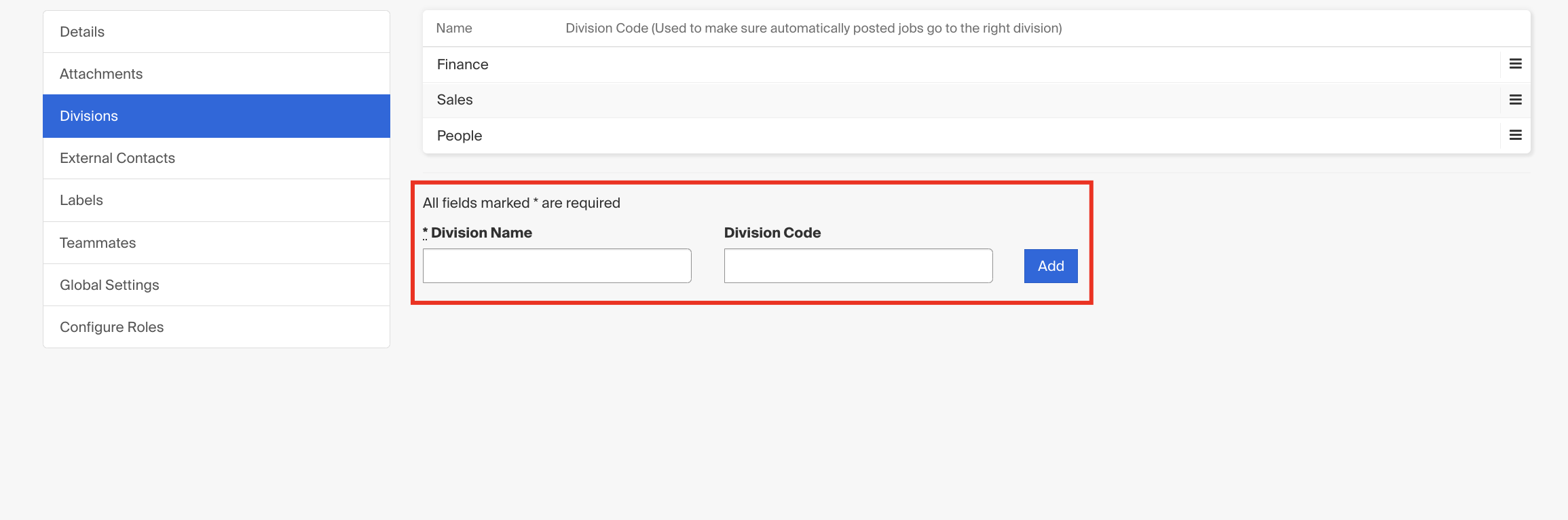Open External Contacts settings
The image size is (1568, 520).
[x=217, y=158]
